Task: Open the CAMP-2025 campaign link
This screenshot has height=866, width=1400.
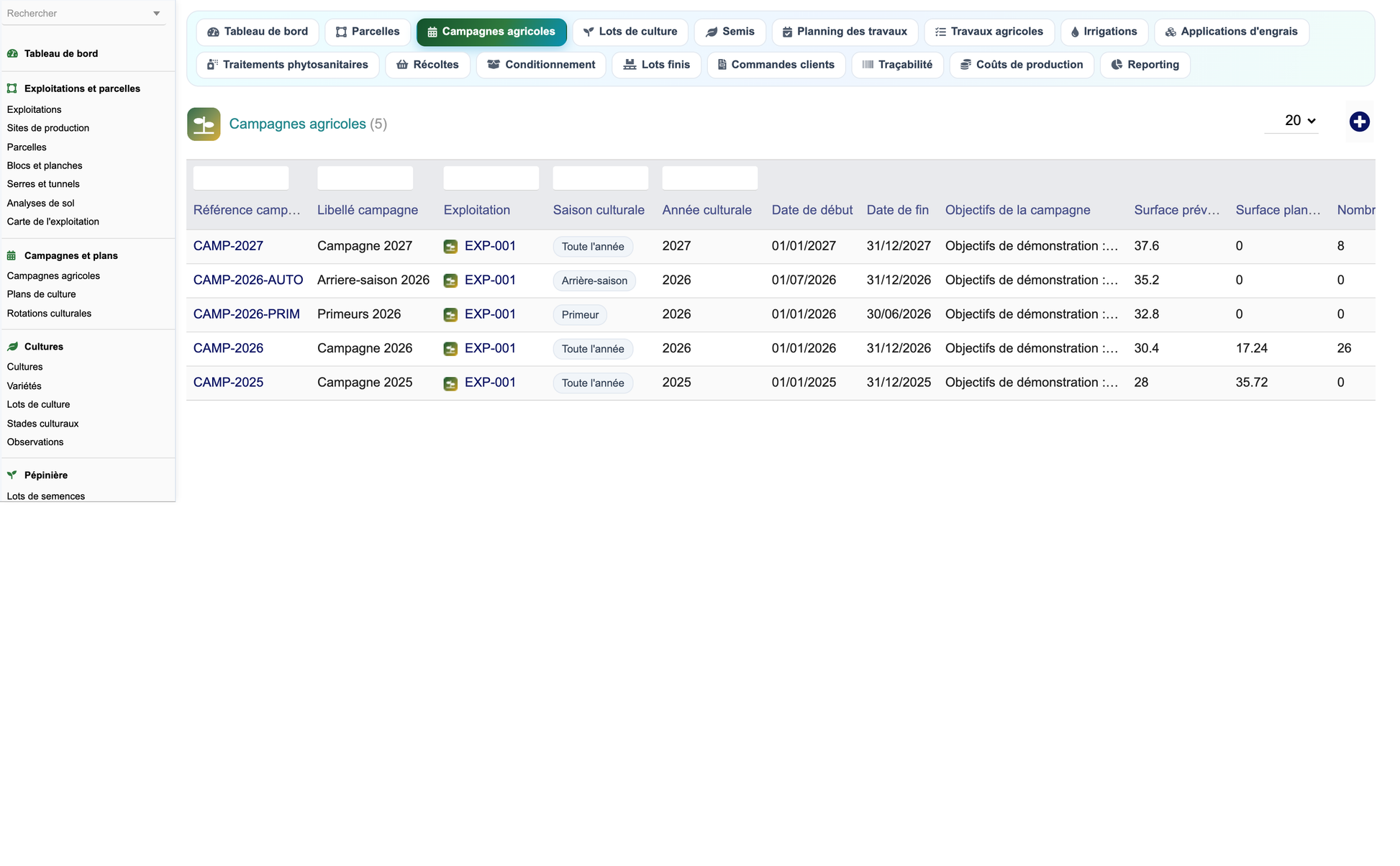Action: (x=228, y=383)
